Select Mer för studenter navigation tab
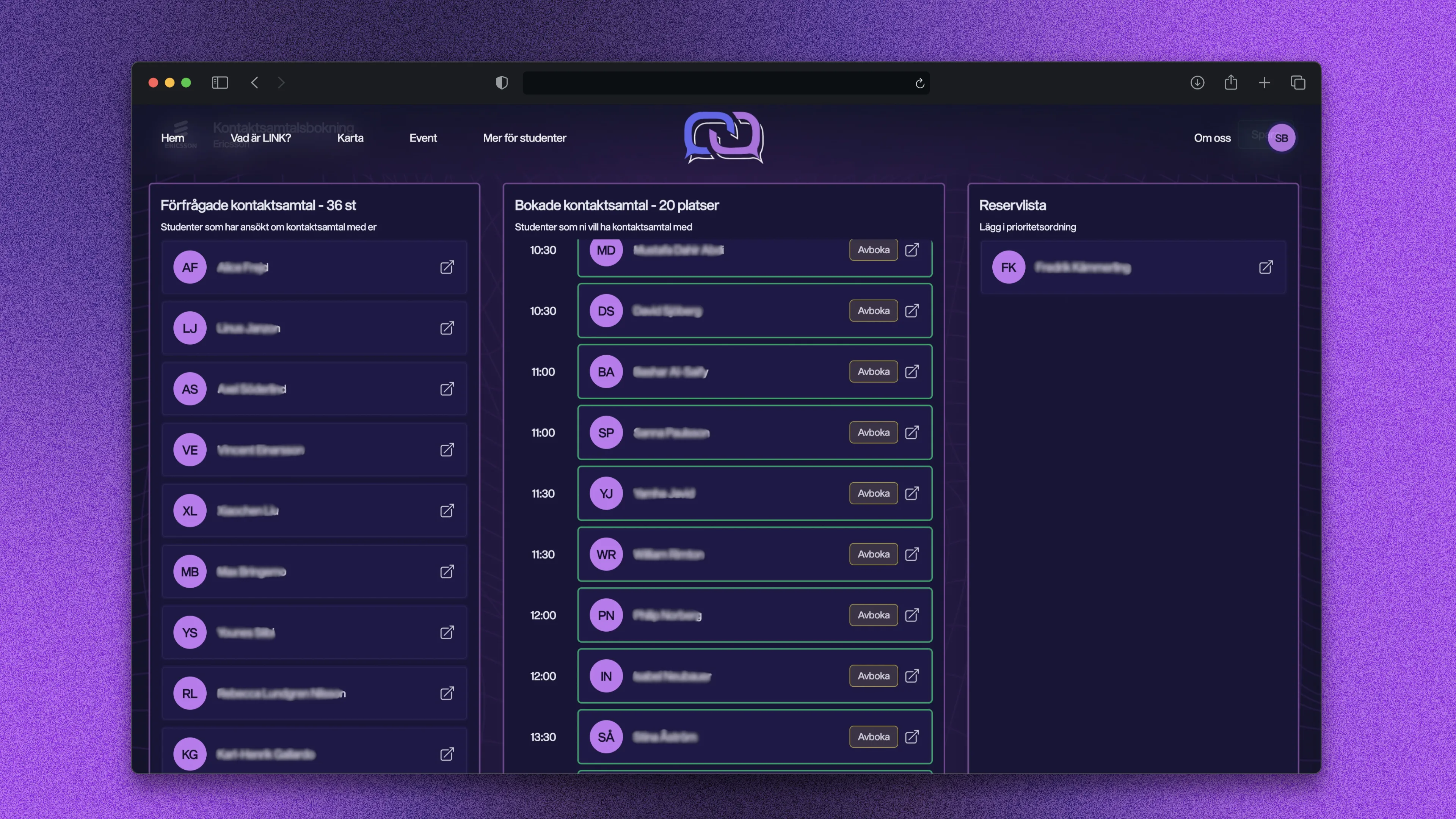This screenshot has height=819, width=1456. 524,137
